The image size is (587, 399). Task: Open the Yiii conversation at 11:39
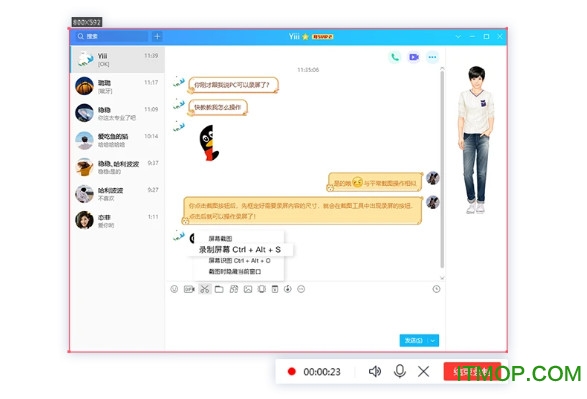tap(117, 60)
